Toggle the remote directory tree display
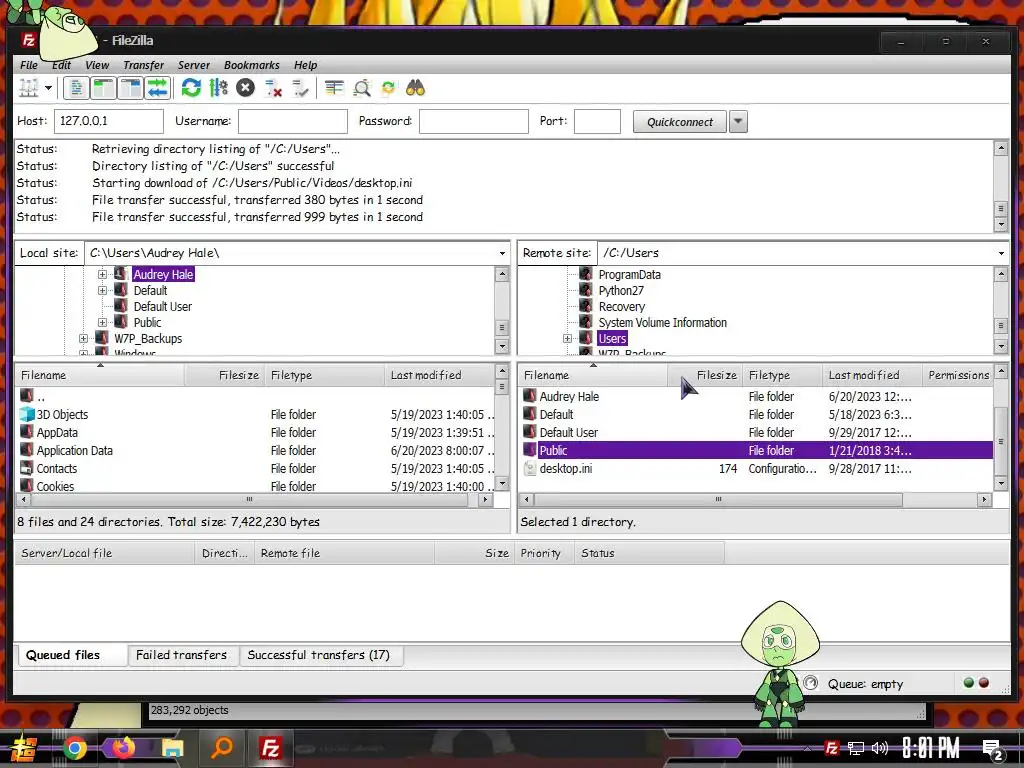Screen dimensions: 1024x768 point(131,88)
